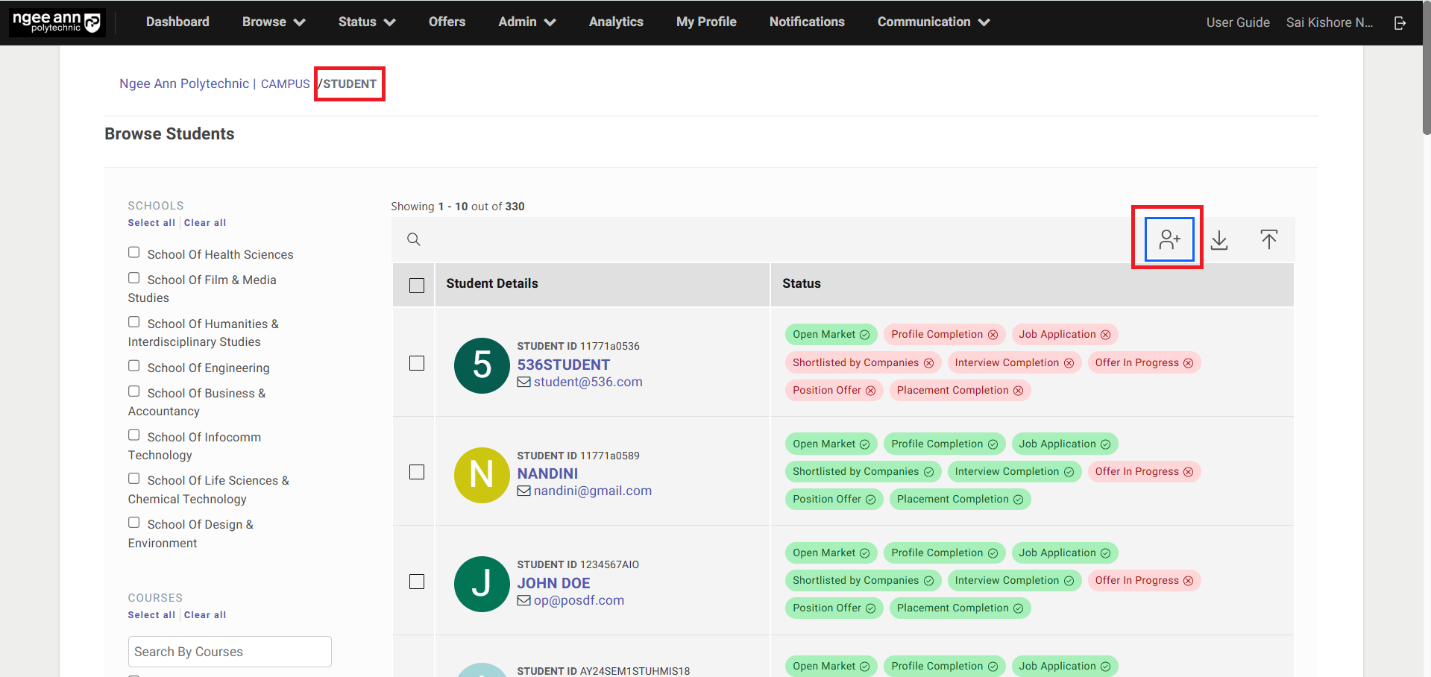Click the yellow N avatar for Nandini
The image size is (1431, 677).
pyautogui.click(x=482, y=475)
